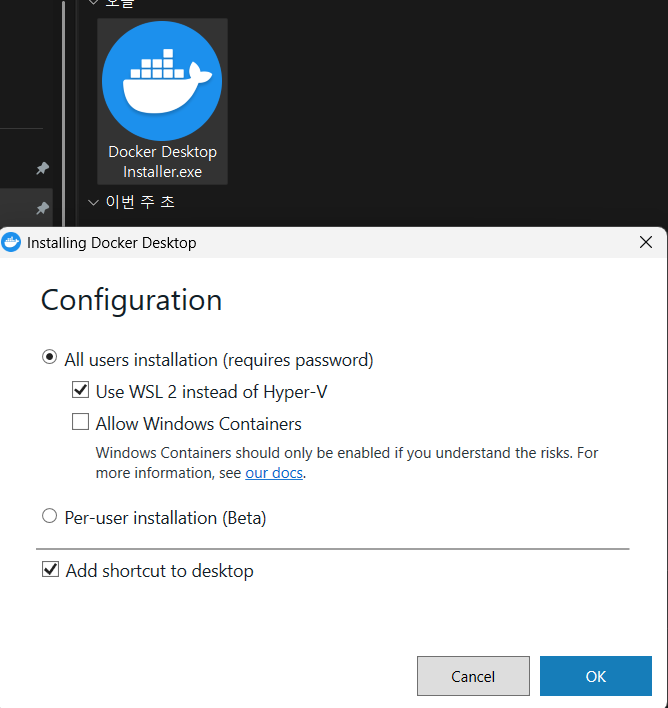Click Docker whale icon in dialog title bar
Viewport: 668px width, 708px height.
tap(11, 242)
